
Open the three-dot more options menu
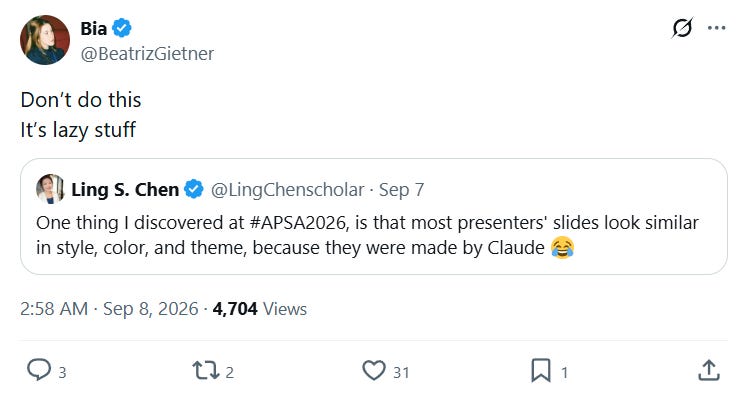(x=717, y=28)
